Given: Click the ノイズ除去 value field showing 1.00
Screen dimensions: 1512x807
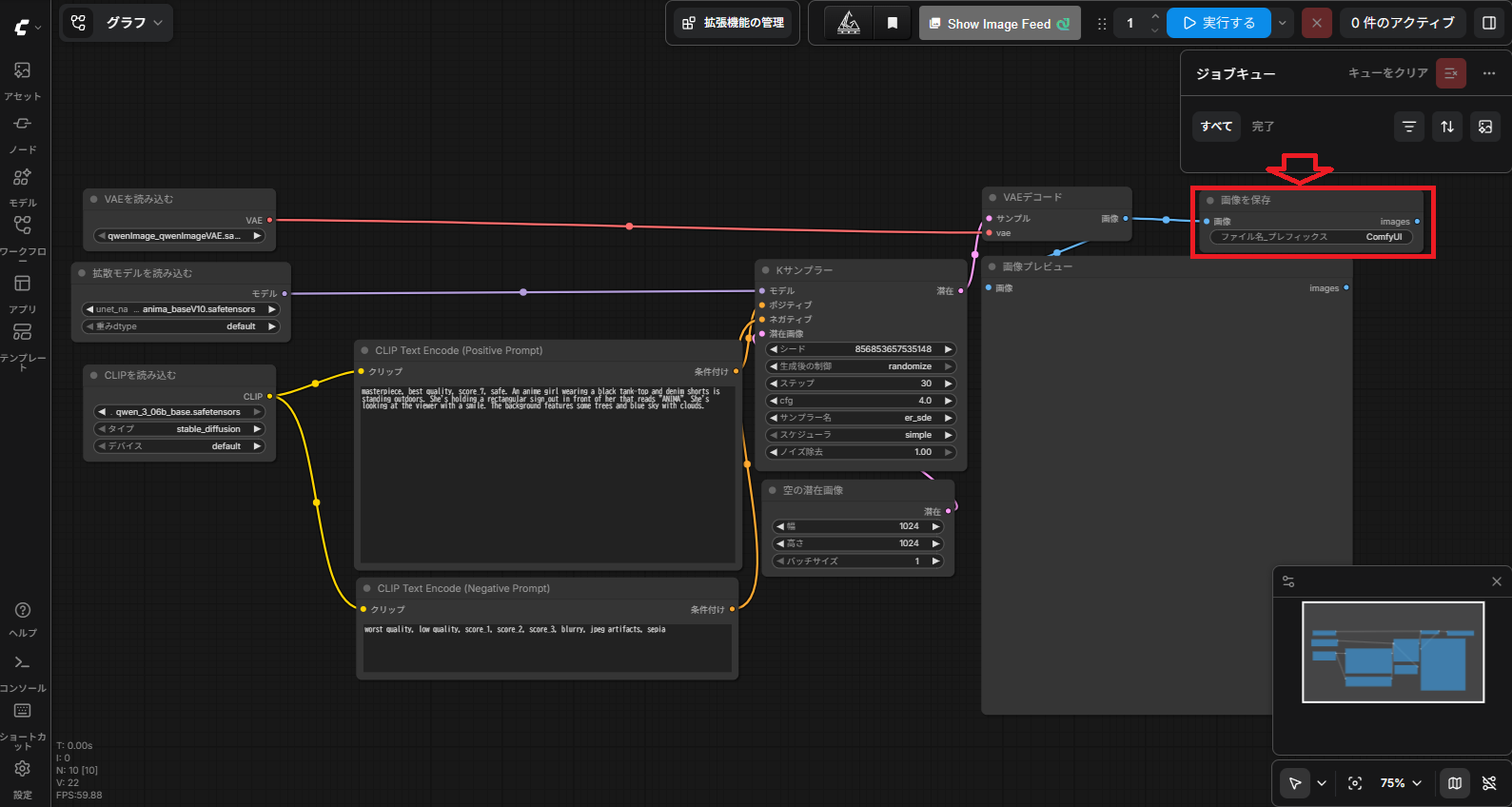Looking at the screenshot, I should pyautogui.click(x=860, y=452).
